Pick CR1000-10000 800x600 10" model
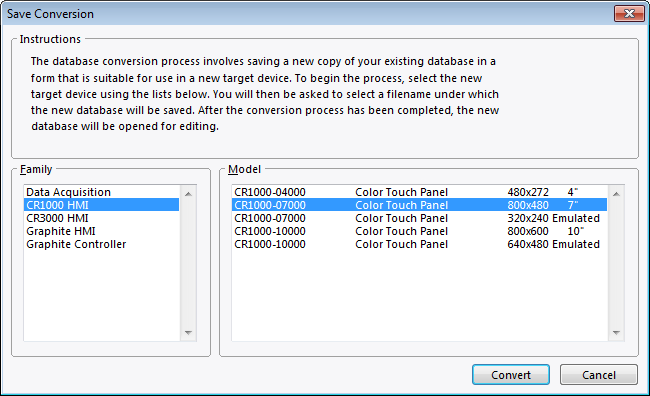 (x=420, y=231)
